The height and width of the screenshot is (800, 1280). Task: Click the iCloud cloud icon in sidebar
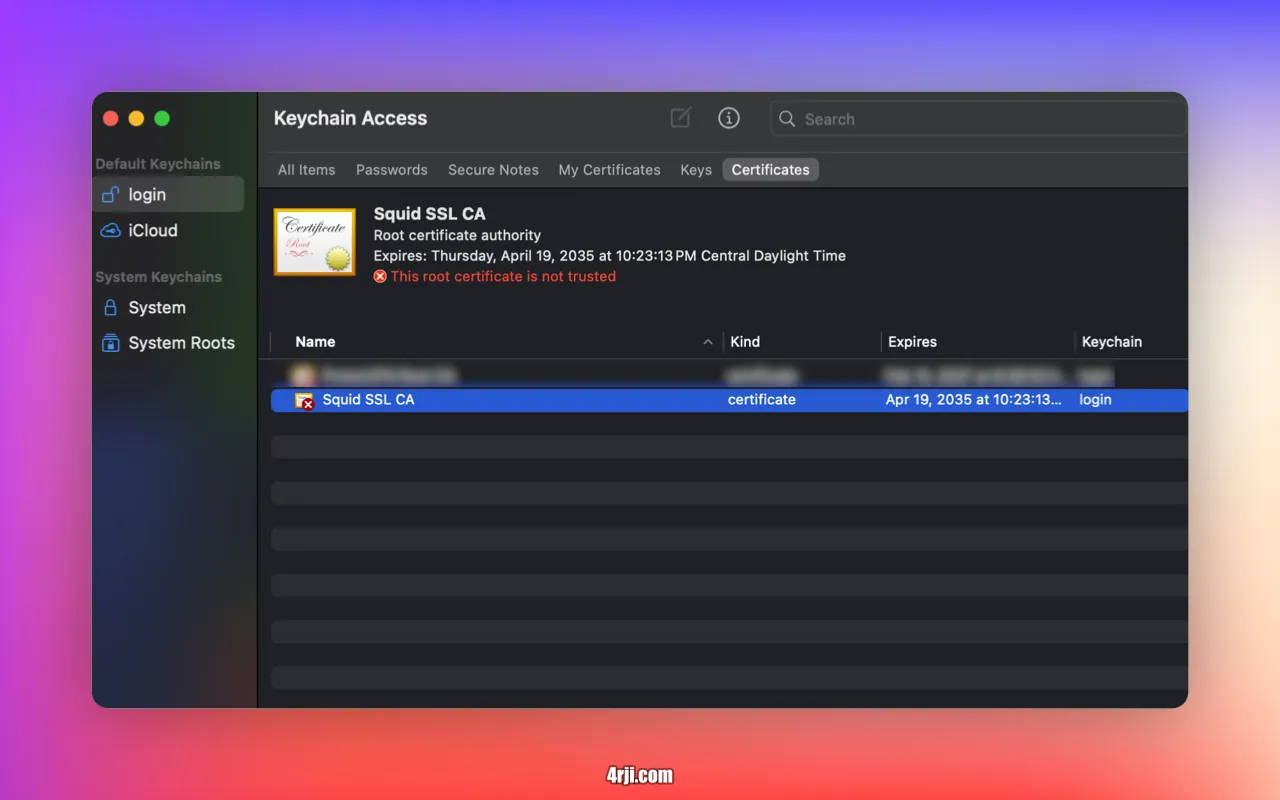(110, 230)
